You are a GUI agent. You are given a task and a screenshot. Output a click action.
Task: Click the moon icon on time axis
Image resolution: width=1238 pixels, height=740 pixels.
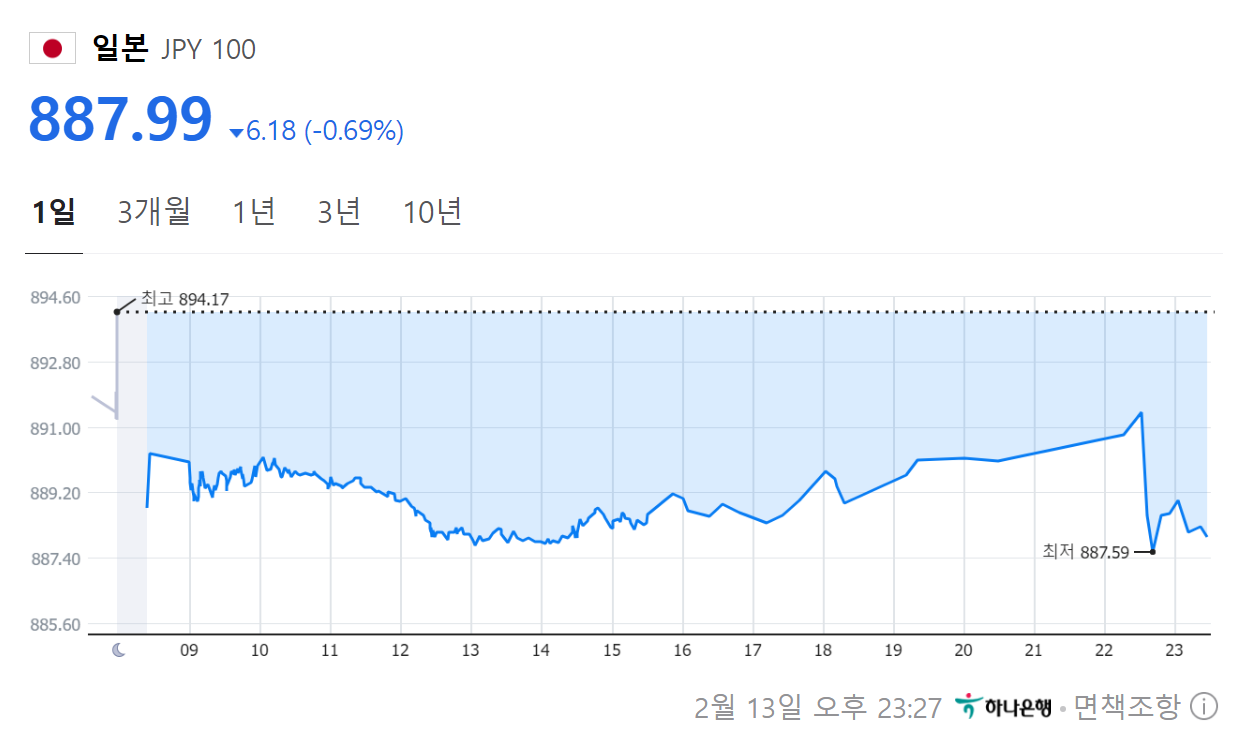coord(119,651)
